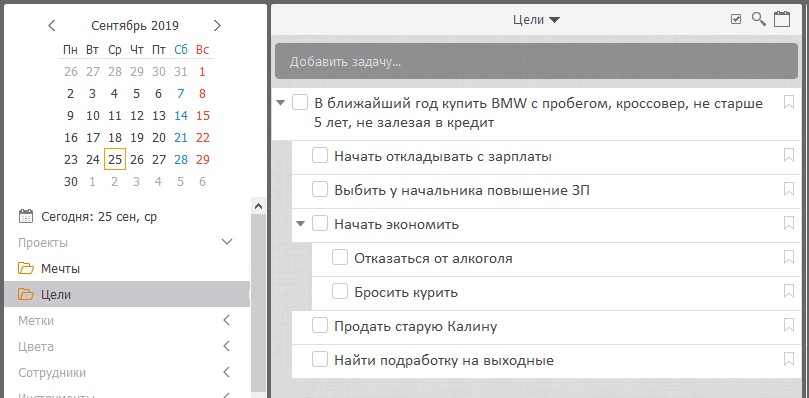The height and width of the screenshot is (398, 809).
Task: Check off the BMW purchase goal
Action: click(x=300, y=102)
